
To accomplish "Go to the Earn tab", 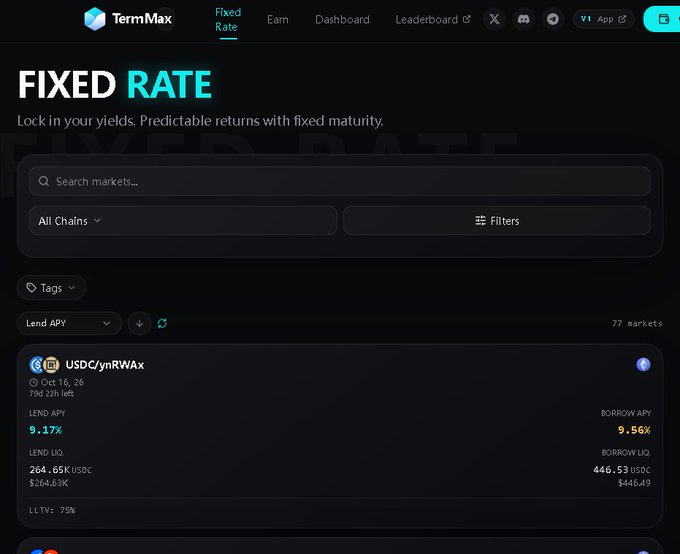I will click(278, 20).
